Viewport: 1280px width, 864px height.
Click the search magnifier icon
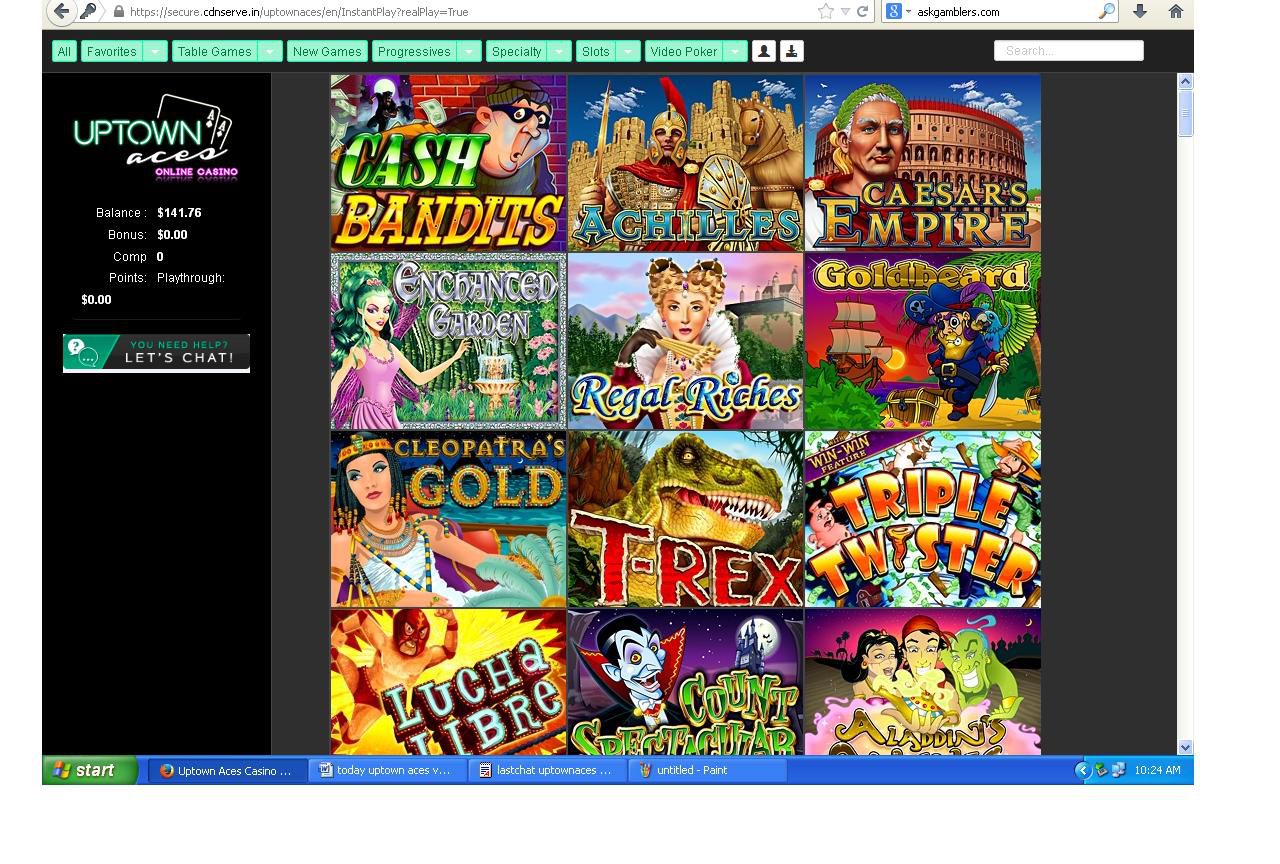coord(1106,12)
